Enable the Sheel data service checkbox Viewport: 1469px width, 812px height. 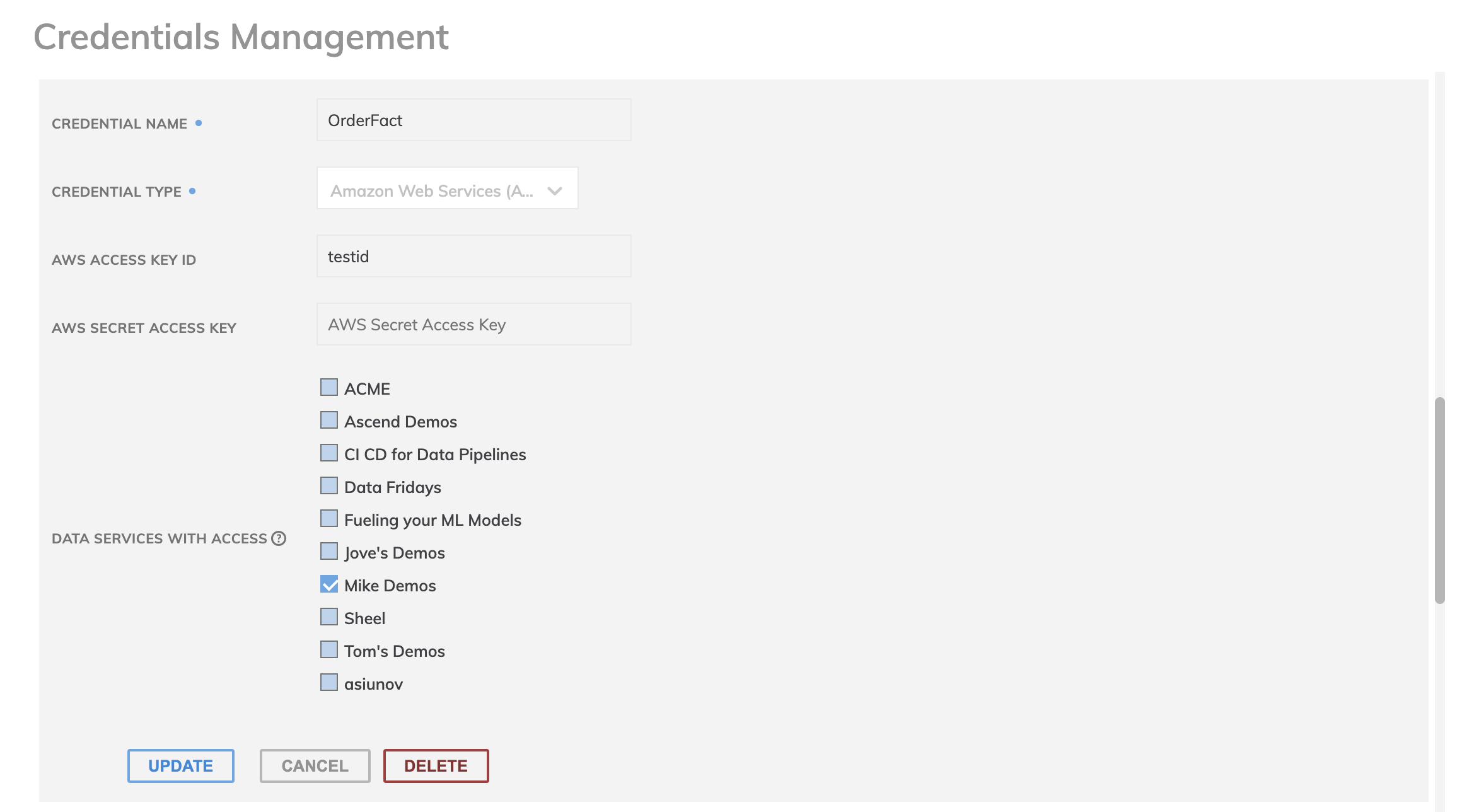(x=329, y=617)
